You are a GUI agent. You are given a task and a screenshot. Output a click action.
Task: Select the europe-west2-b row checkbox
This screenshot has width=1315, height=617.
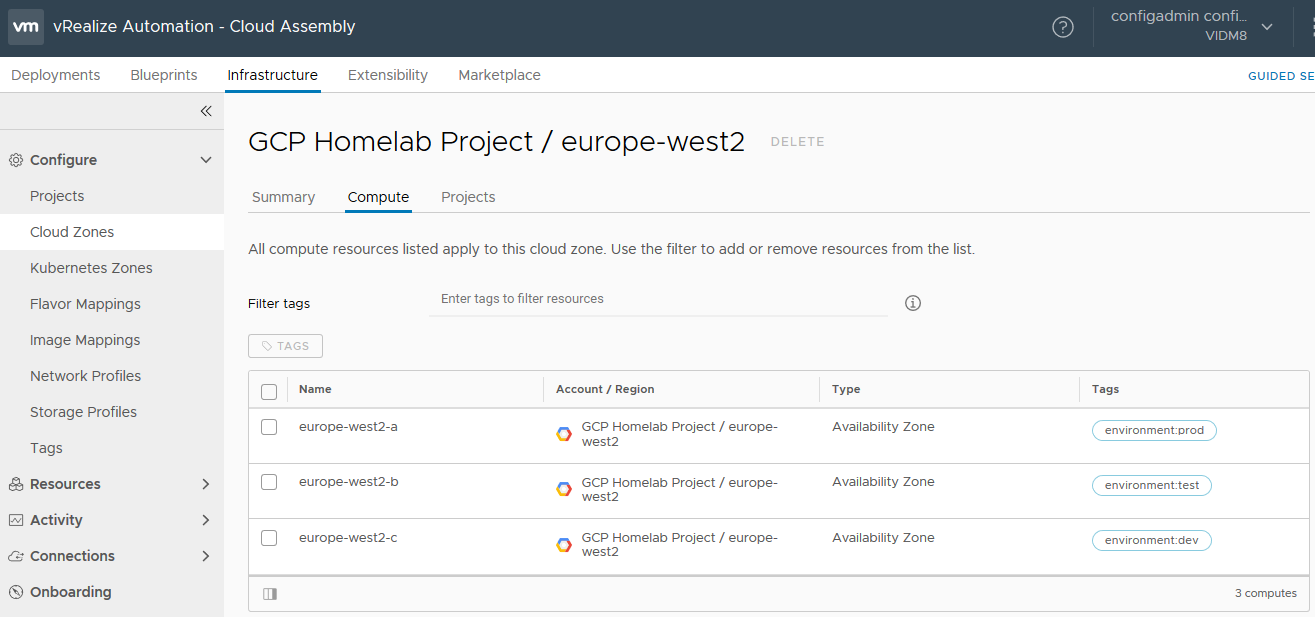coord(269,482)
